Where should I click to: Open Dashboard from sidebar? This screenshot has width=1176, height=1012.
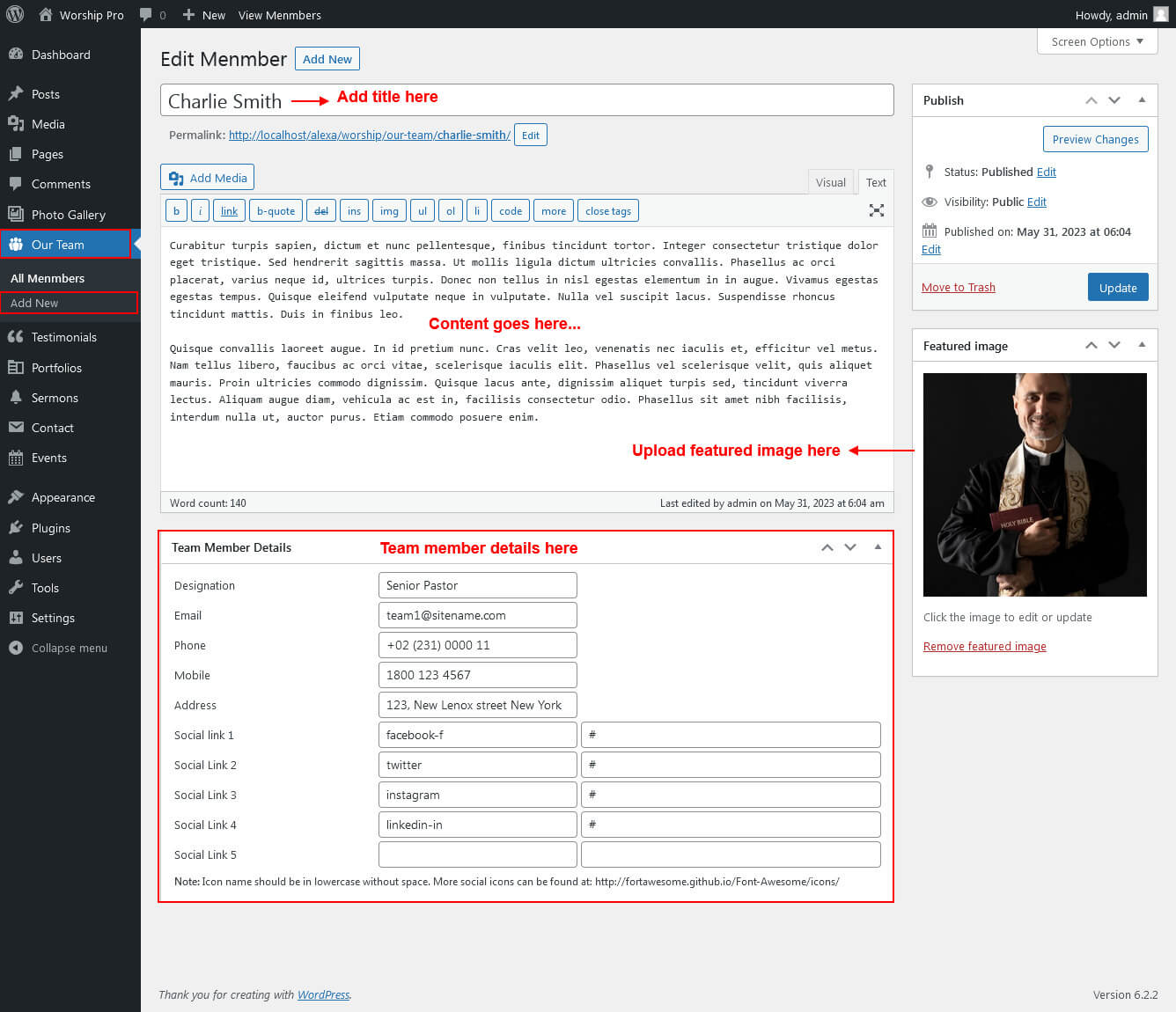click(x=61, y=55)
